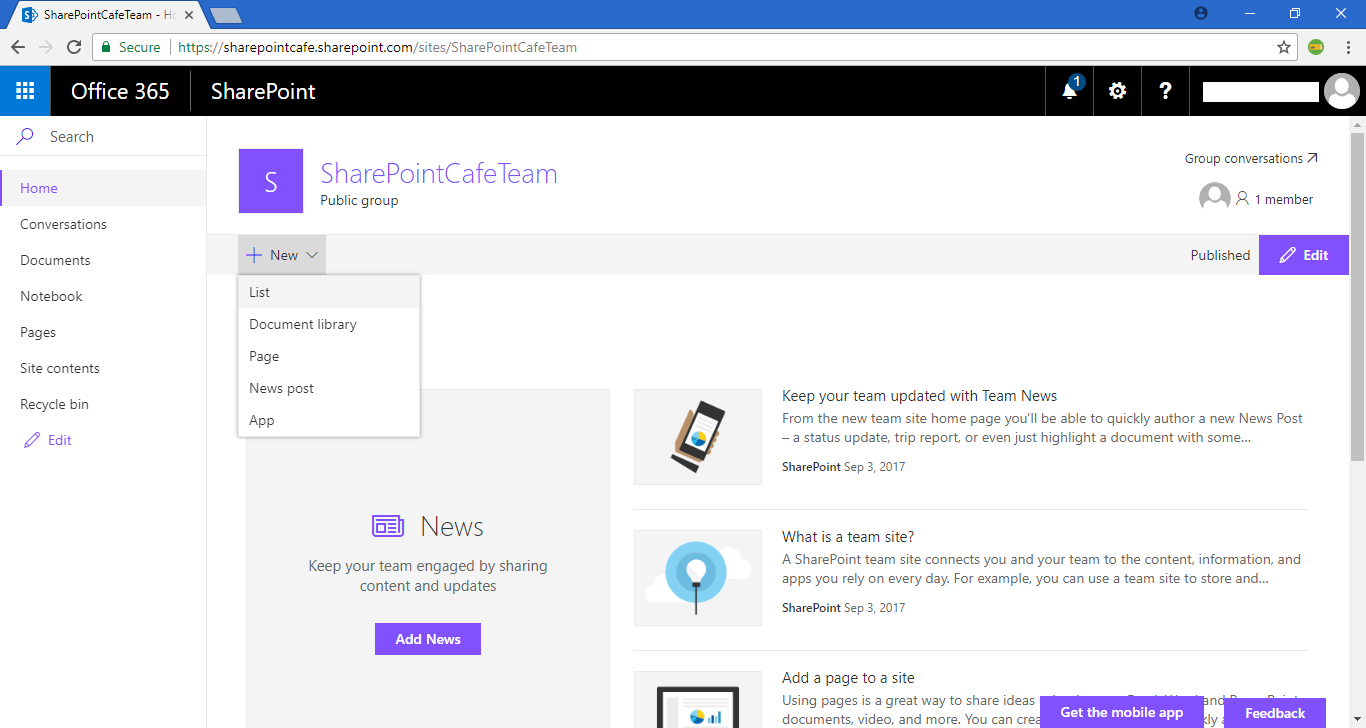Click the green browser extension icon

[1317, 47]
